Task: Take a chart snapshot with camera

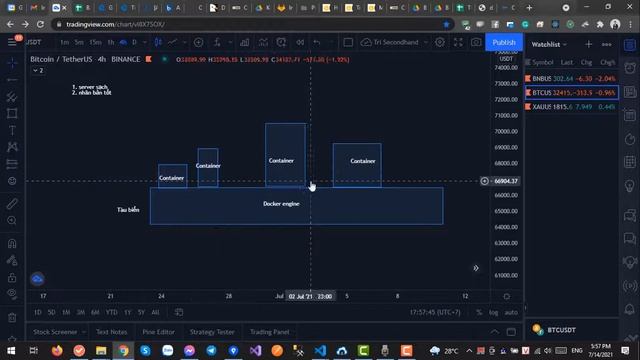Action: click(x=476, y=42)
